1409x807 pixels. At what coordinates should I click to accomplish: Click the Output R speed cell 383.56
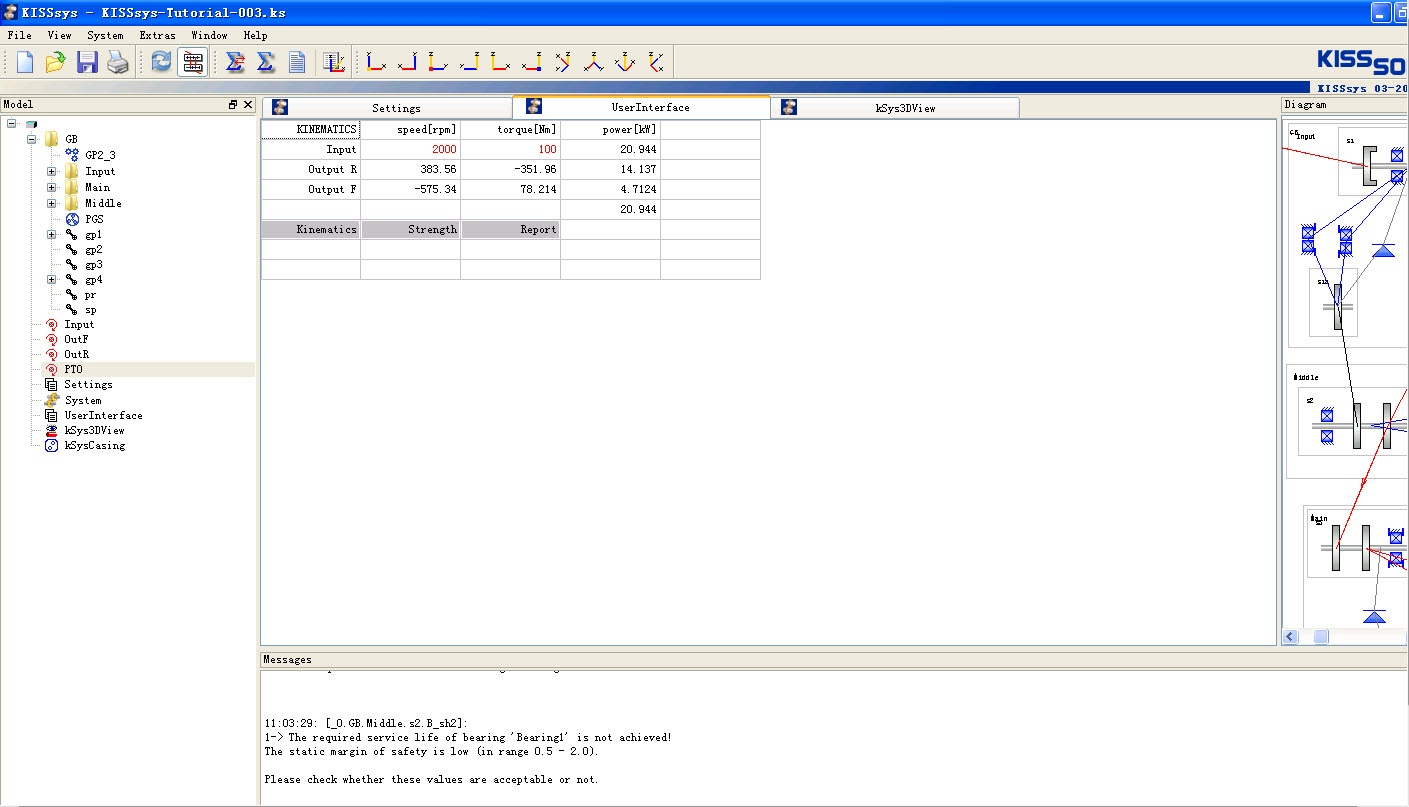click(411, 169)
